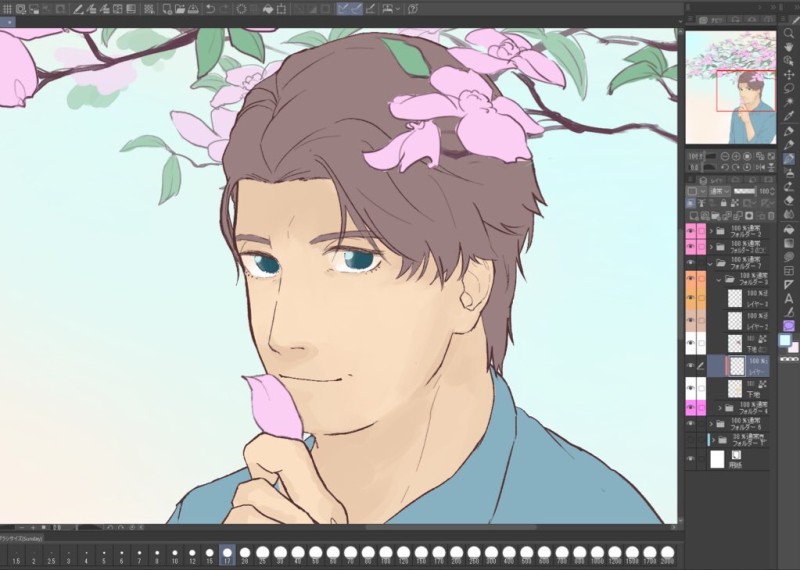This screenshot has height=570, width=800.
Task: Hide フォルダー 2 layer folder
Action: [690, 231]
